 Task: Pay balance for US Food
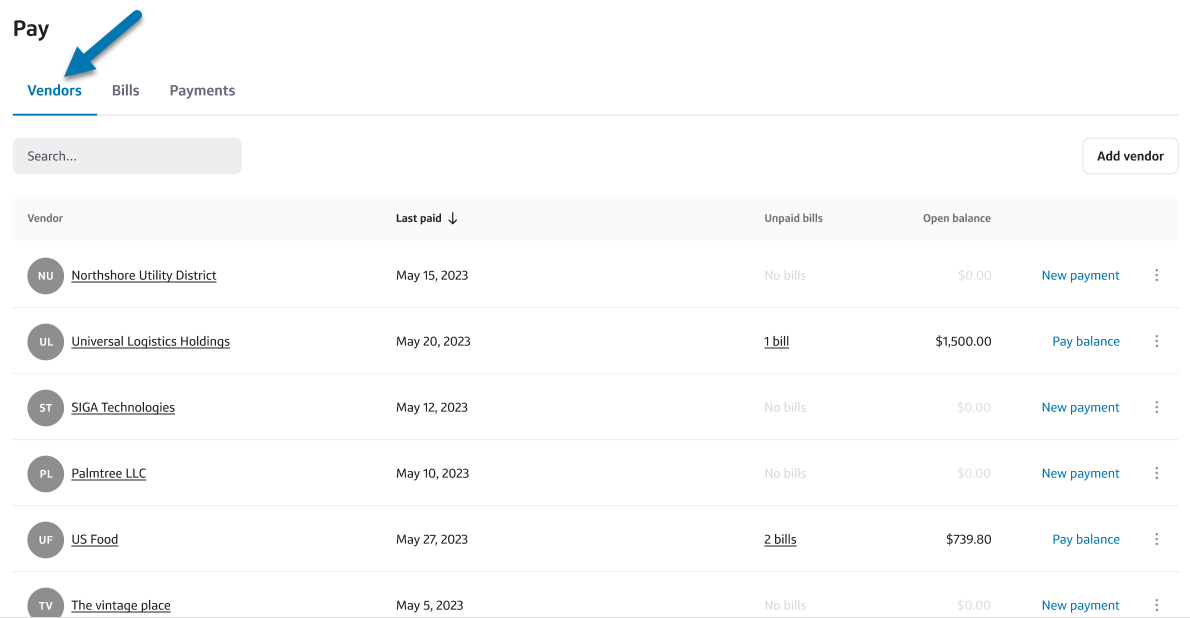pyautogui.click(x=1085, y=539)
